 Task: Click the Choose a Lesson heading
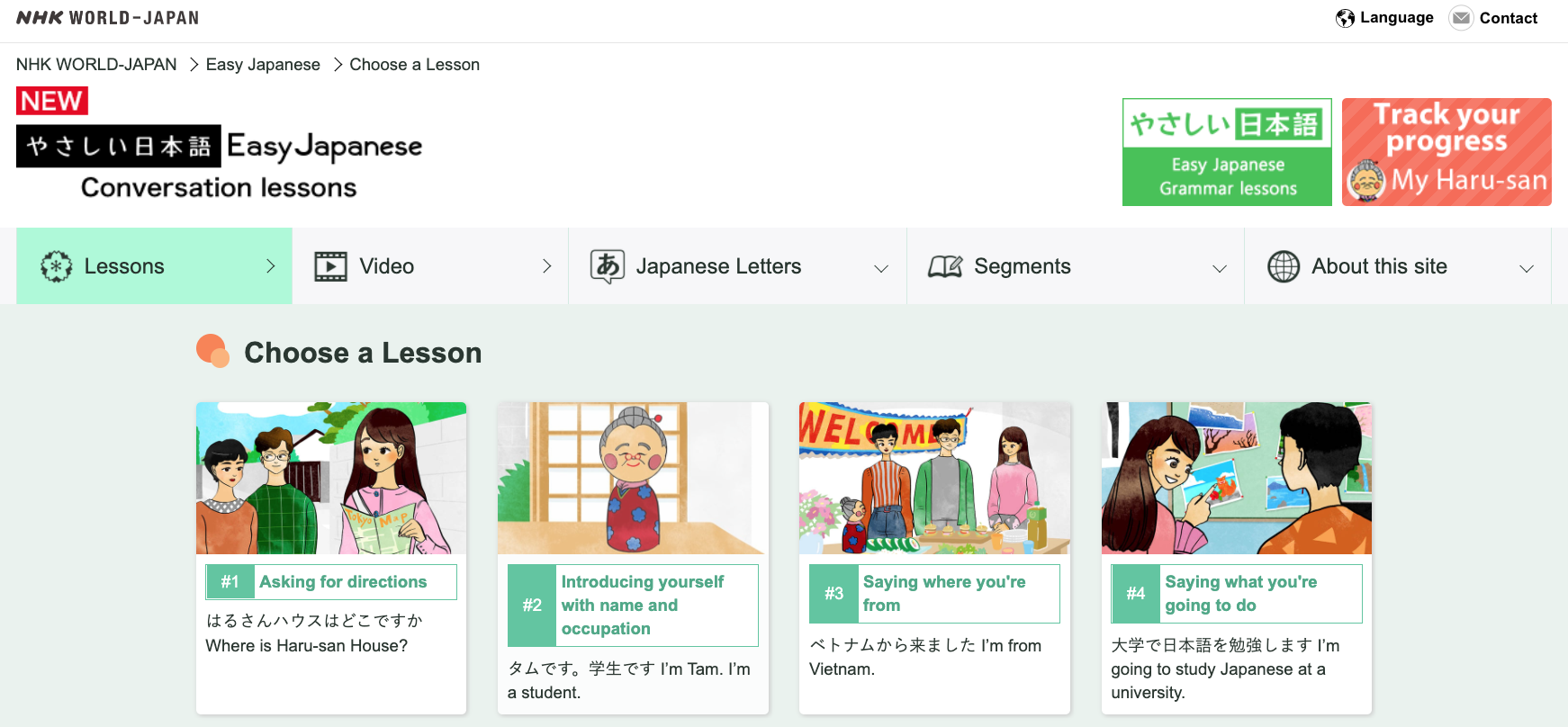363,353
